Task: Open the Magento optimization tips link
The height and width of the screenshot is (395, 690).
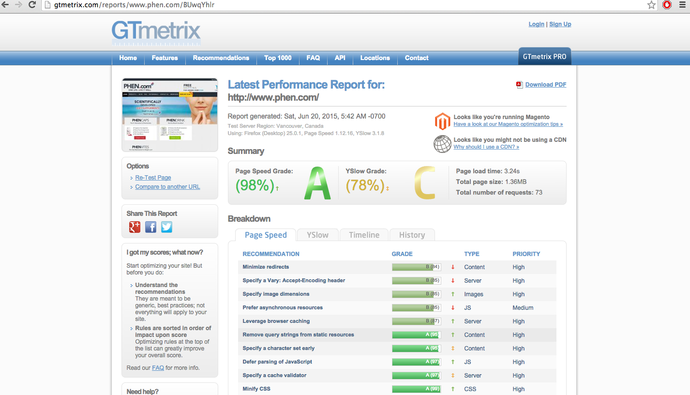Action: point(508,124)
